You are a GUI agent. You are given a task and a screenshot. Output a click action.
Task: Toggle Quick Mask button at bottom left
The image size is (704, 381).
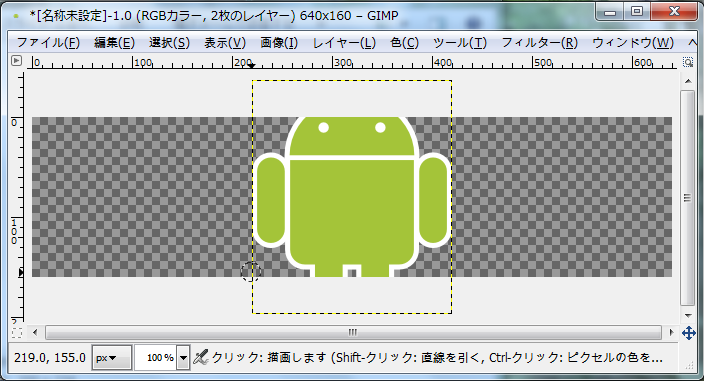(x=17, y=333)
